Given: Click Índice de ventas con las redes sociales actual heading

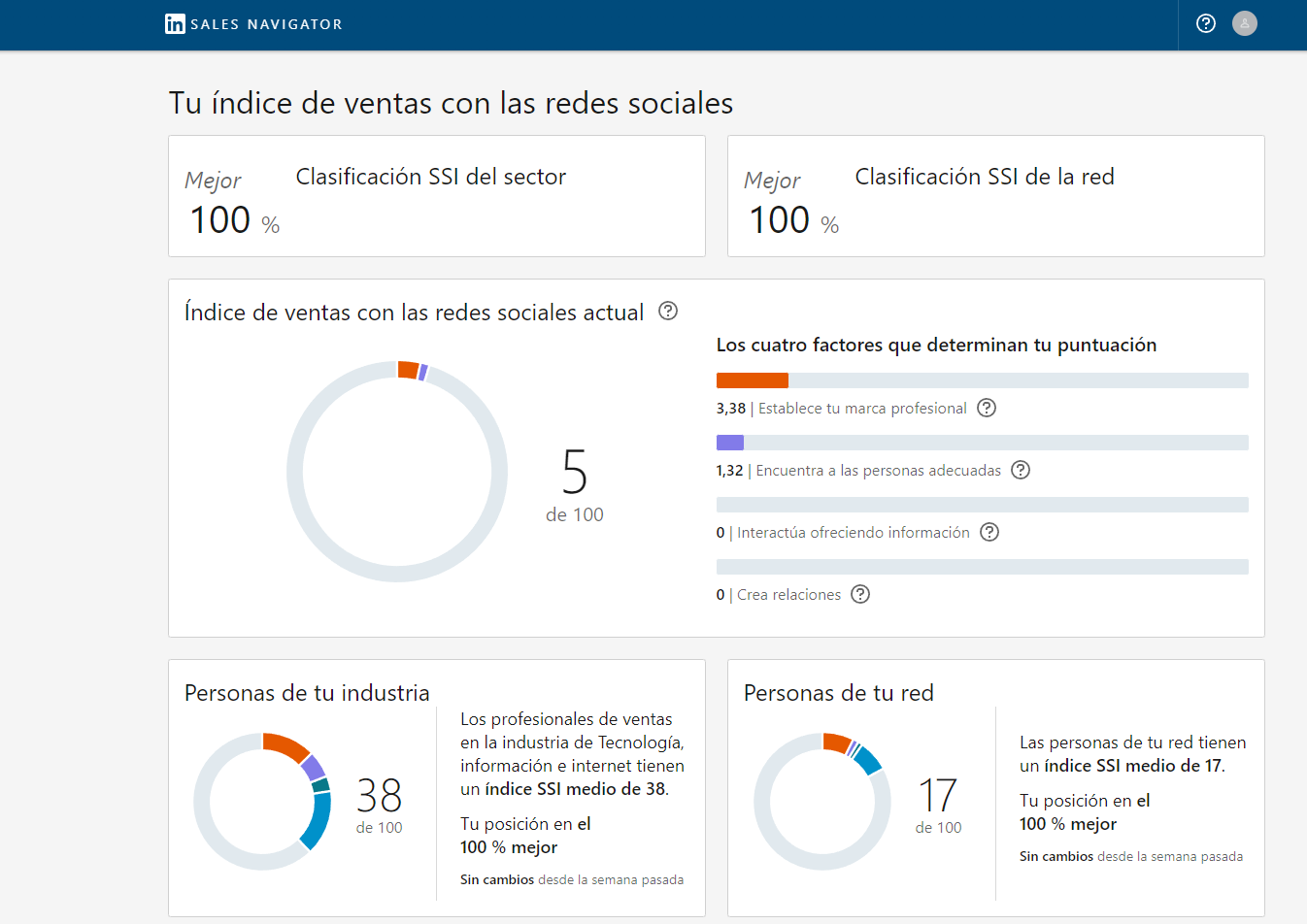Looking at the screenshot, I should [415, 313].
